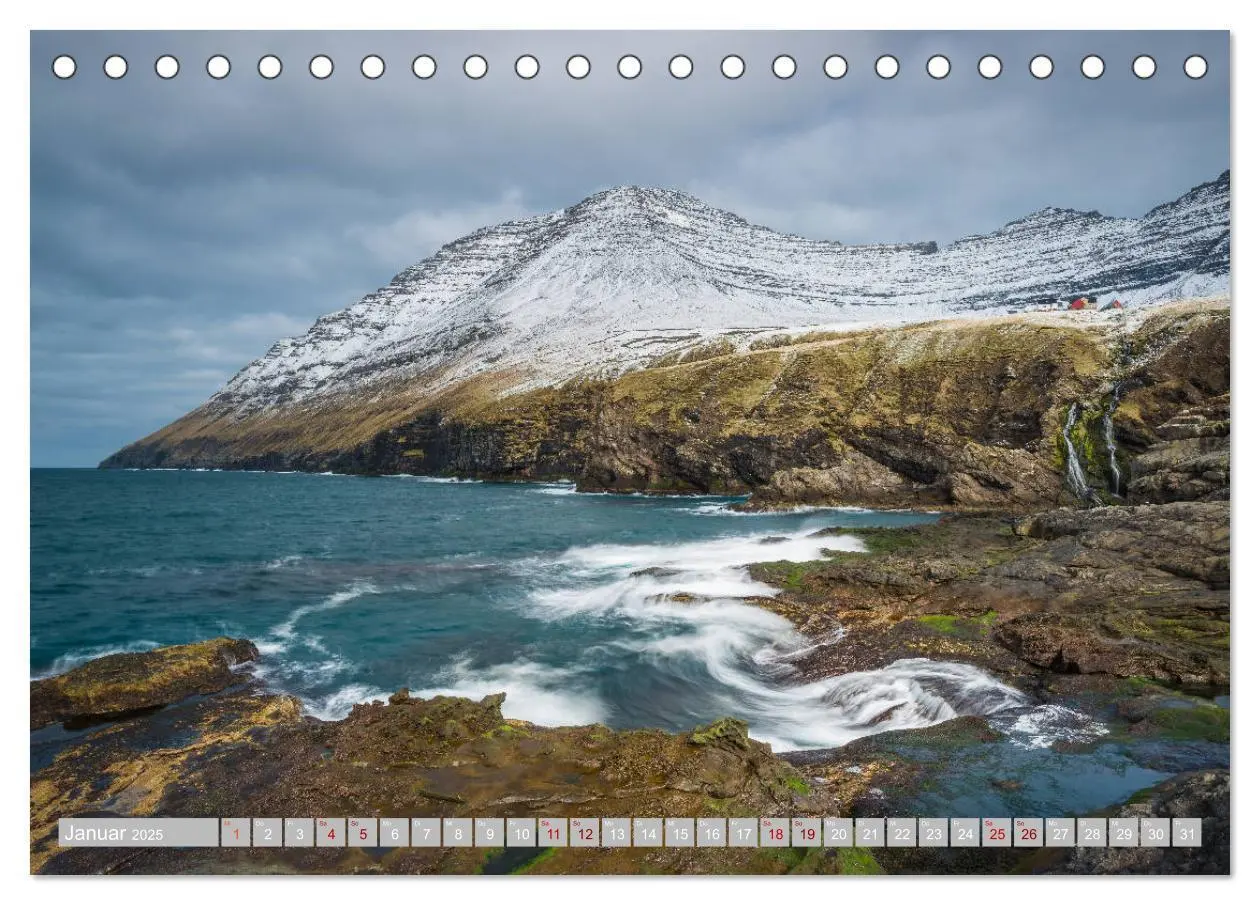Select Saturday 4 in the calendar strip

[331, 833]
